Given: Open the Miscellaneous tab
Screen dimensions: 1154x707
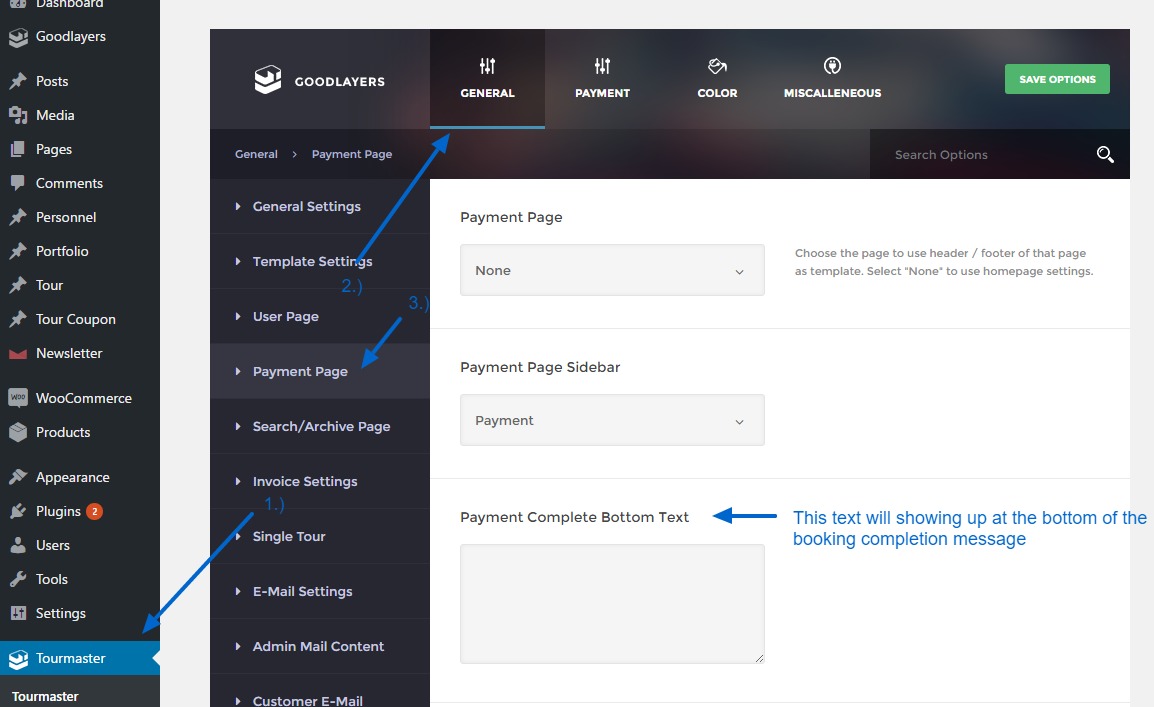Looking at the screenshot, I should point(832,79).
